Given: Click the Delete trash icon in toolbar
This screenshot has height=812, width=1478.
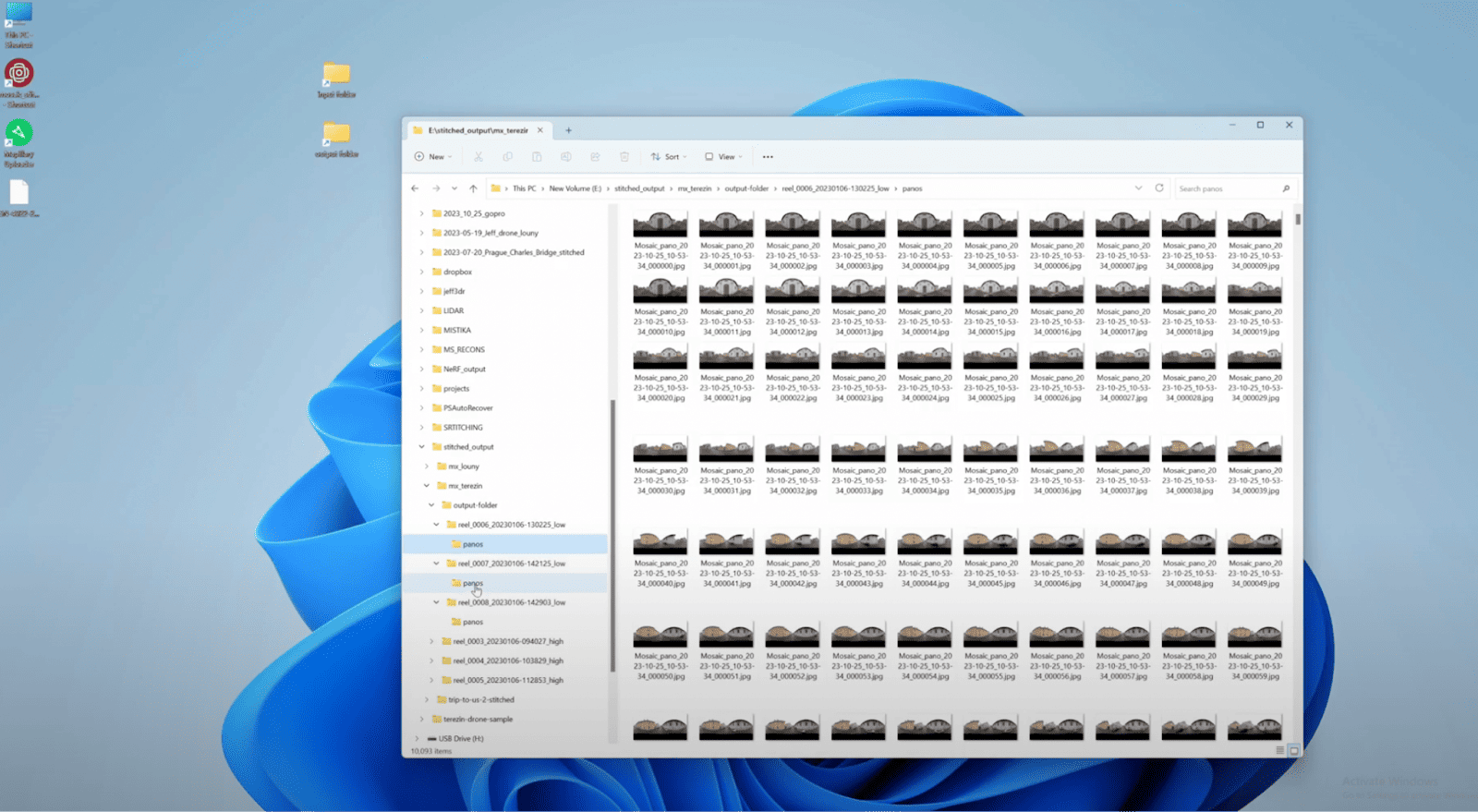Looking at the screenshot, I should [624, 157].
